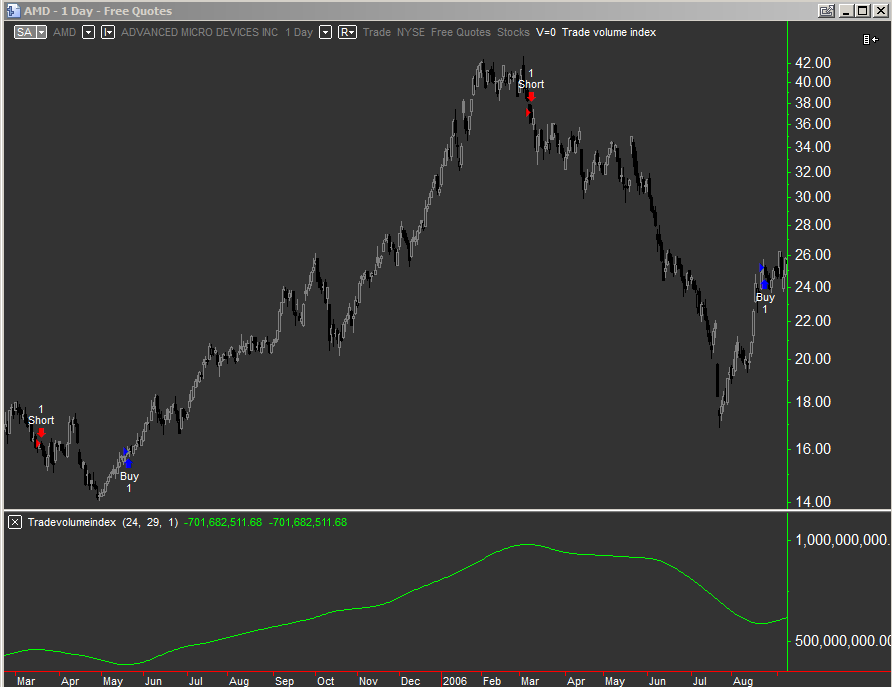Click the new chart icon near window controls
The image size is (892, 687).
coord(826,11)
